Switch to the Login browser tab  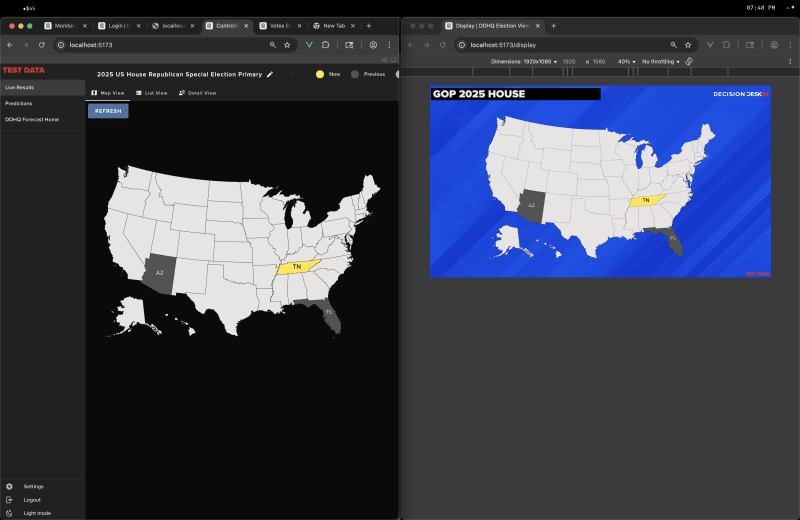119,26
